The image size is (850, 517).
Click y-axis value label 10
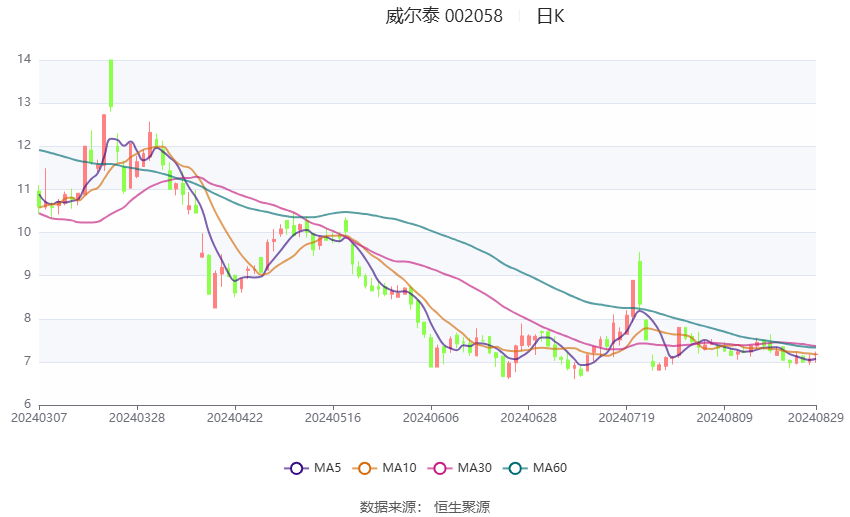click(x=24, y=232)
